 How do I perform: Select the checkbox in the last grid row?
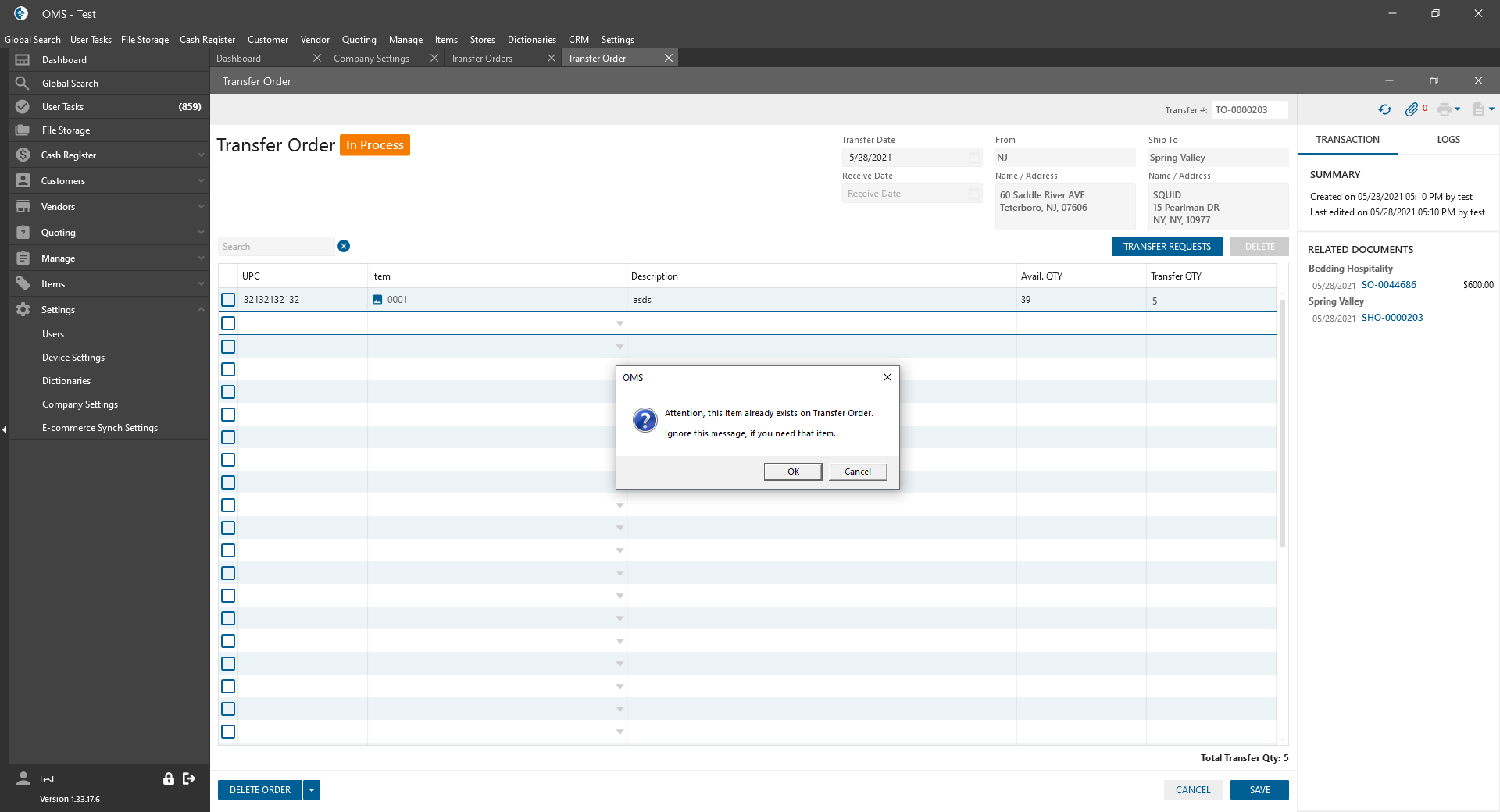(x=228, y=732)
